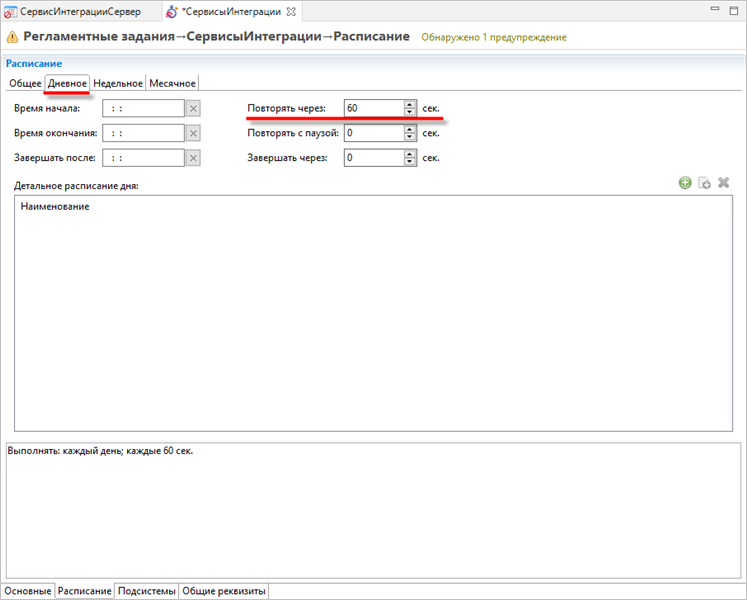Open the Основные bottom tab
747x600 pixels.
coord(27,591)
